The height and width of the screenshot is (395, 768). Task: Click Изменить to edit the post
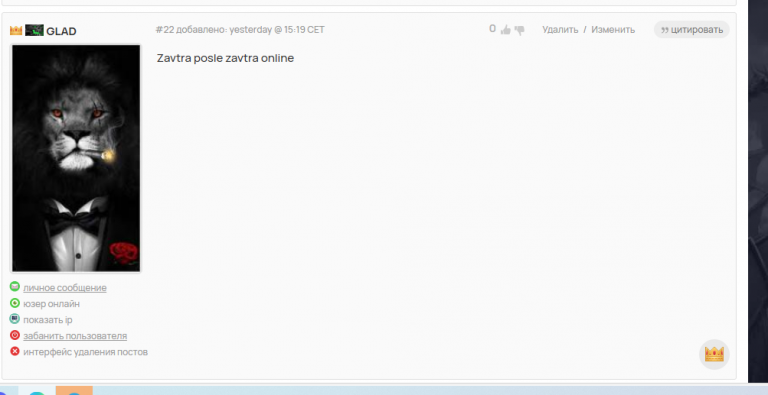click(613, 29)
